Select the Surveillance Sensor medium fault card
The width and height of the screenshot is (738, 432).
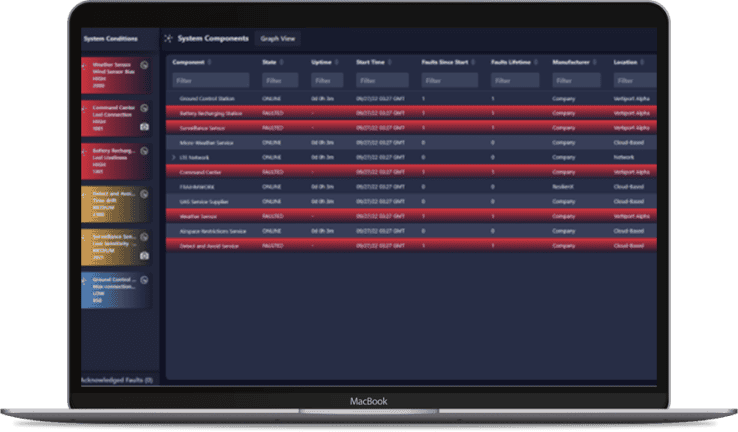116,247
